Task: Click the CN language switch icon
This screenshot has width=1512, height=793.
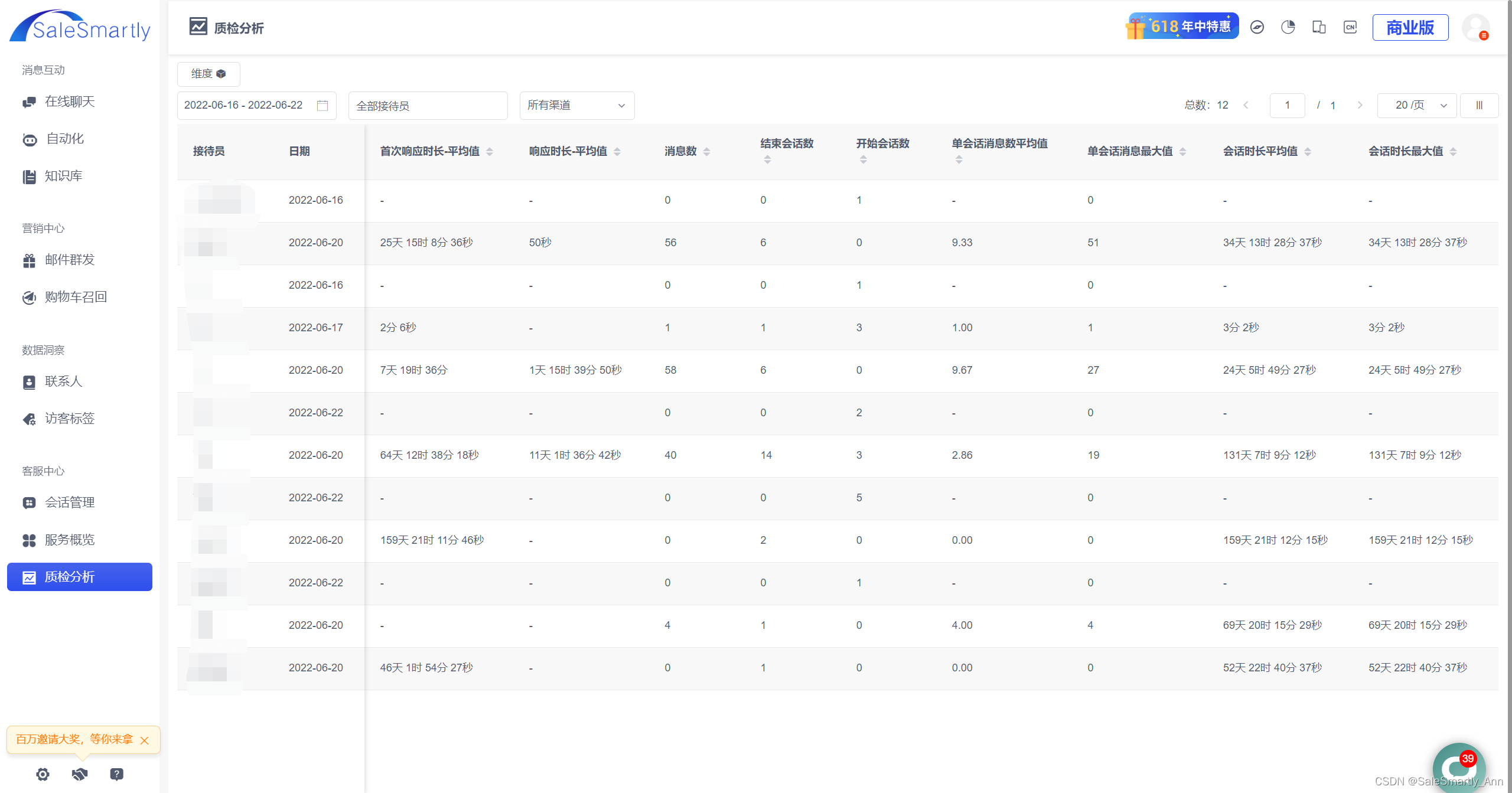Action: 1350,27
